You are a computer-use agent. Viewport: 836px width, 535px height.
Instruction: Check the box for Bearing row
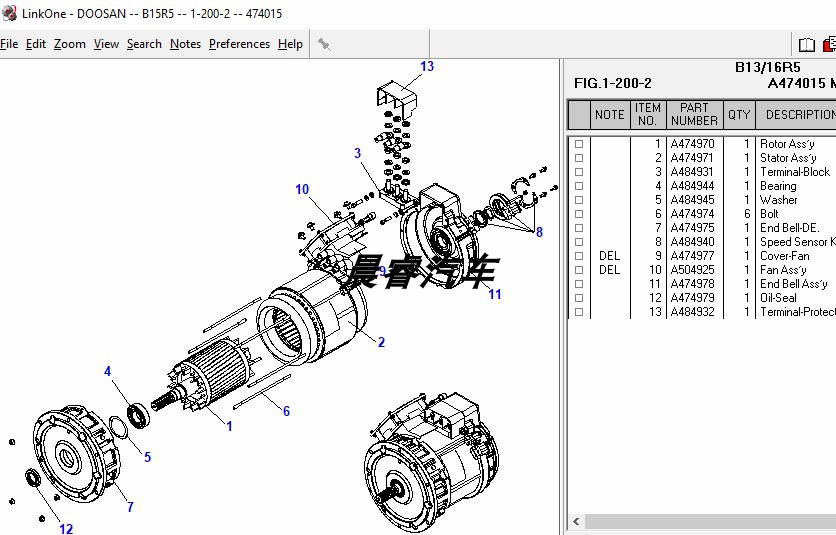tap(579, 186)
